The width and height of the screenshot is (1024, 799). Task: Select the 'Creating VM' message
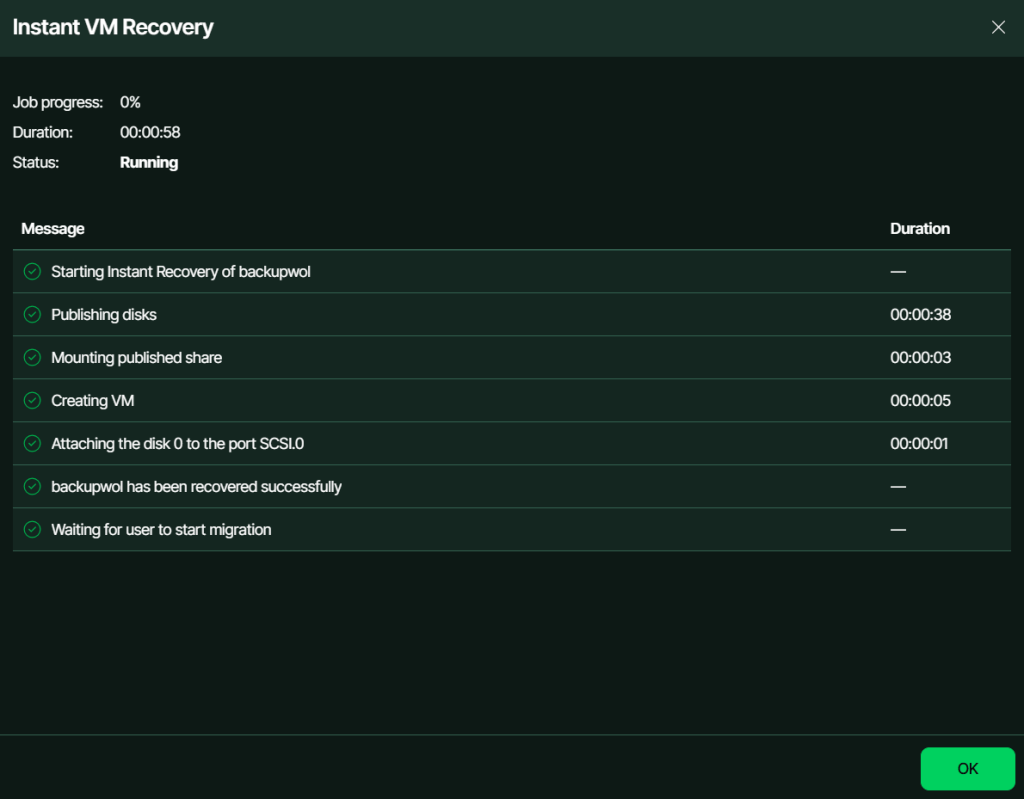93,401
